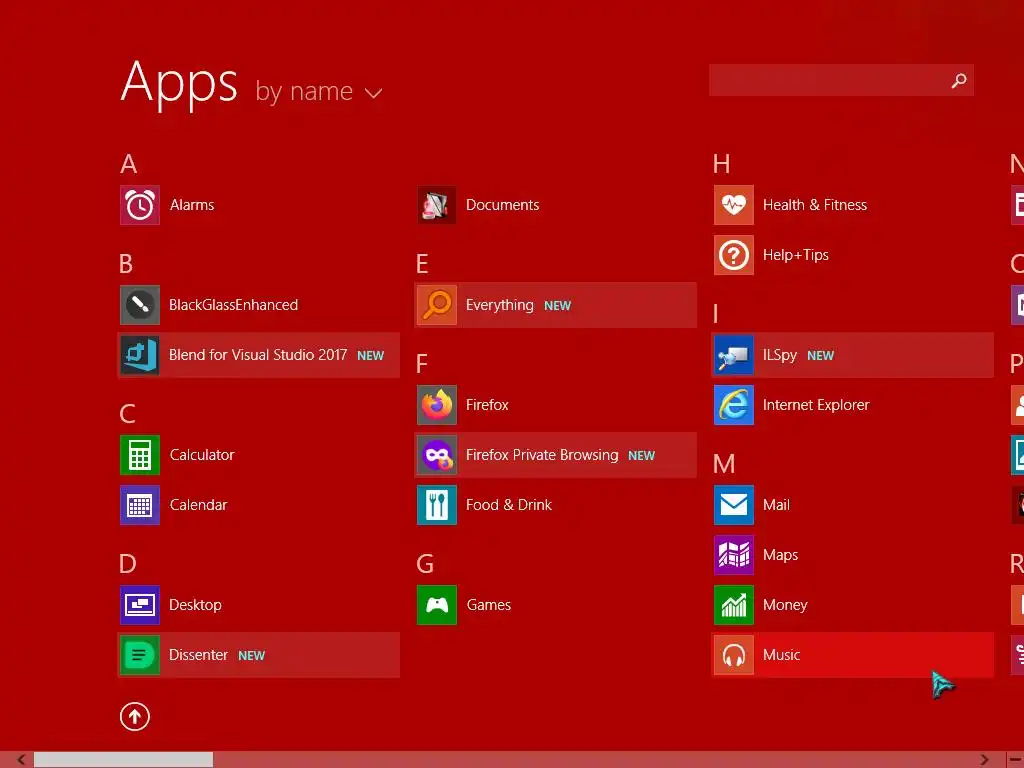This screenshot has width=1024, height=768.
Task: Click the 'Food & Drink' label
Action: pos(509,505)
